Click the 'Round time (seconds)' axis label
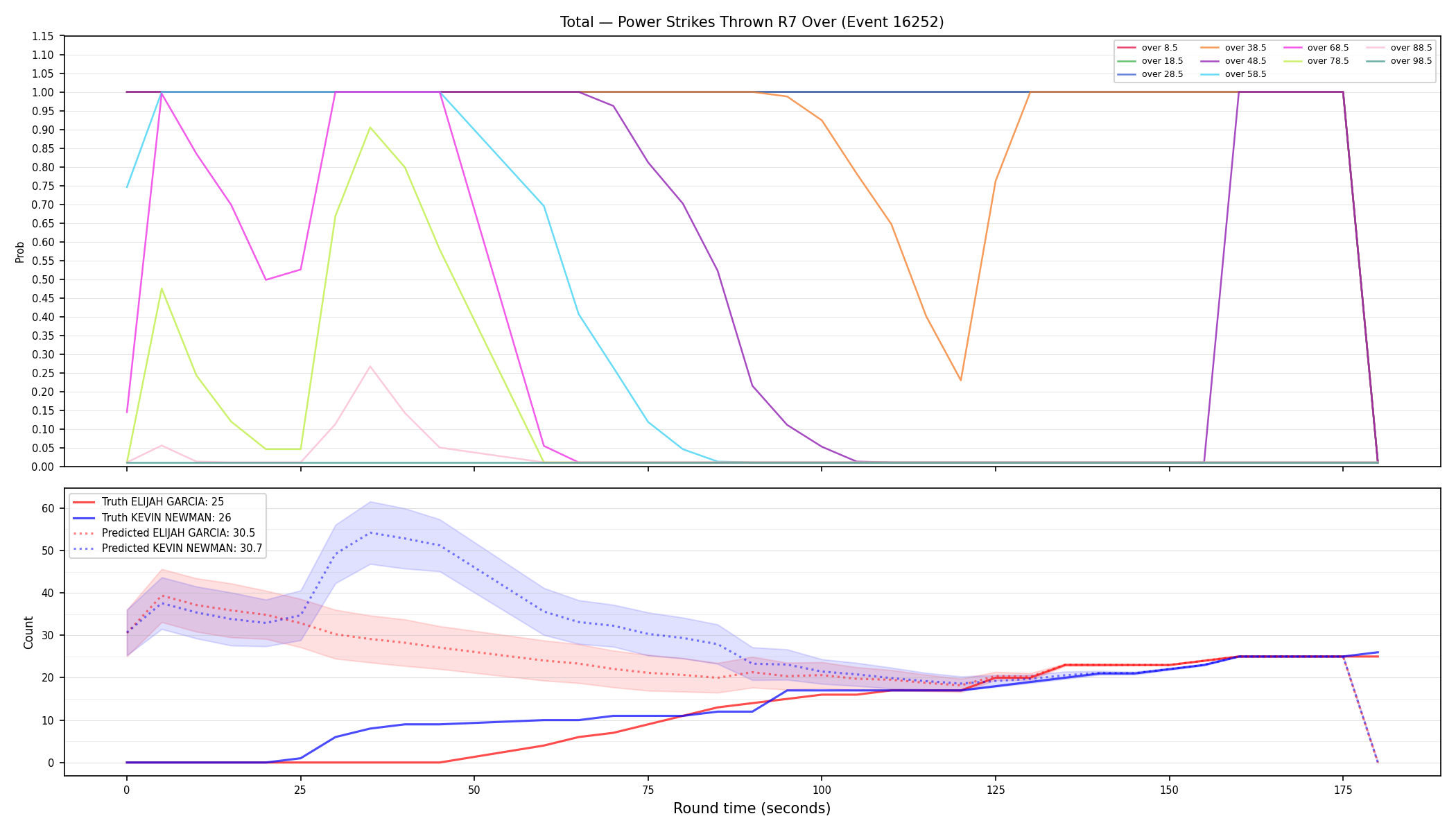The height and width of the screenshot is (832, 1456). click(x=752, y=808)
